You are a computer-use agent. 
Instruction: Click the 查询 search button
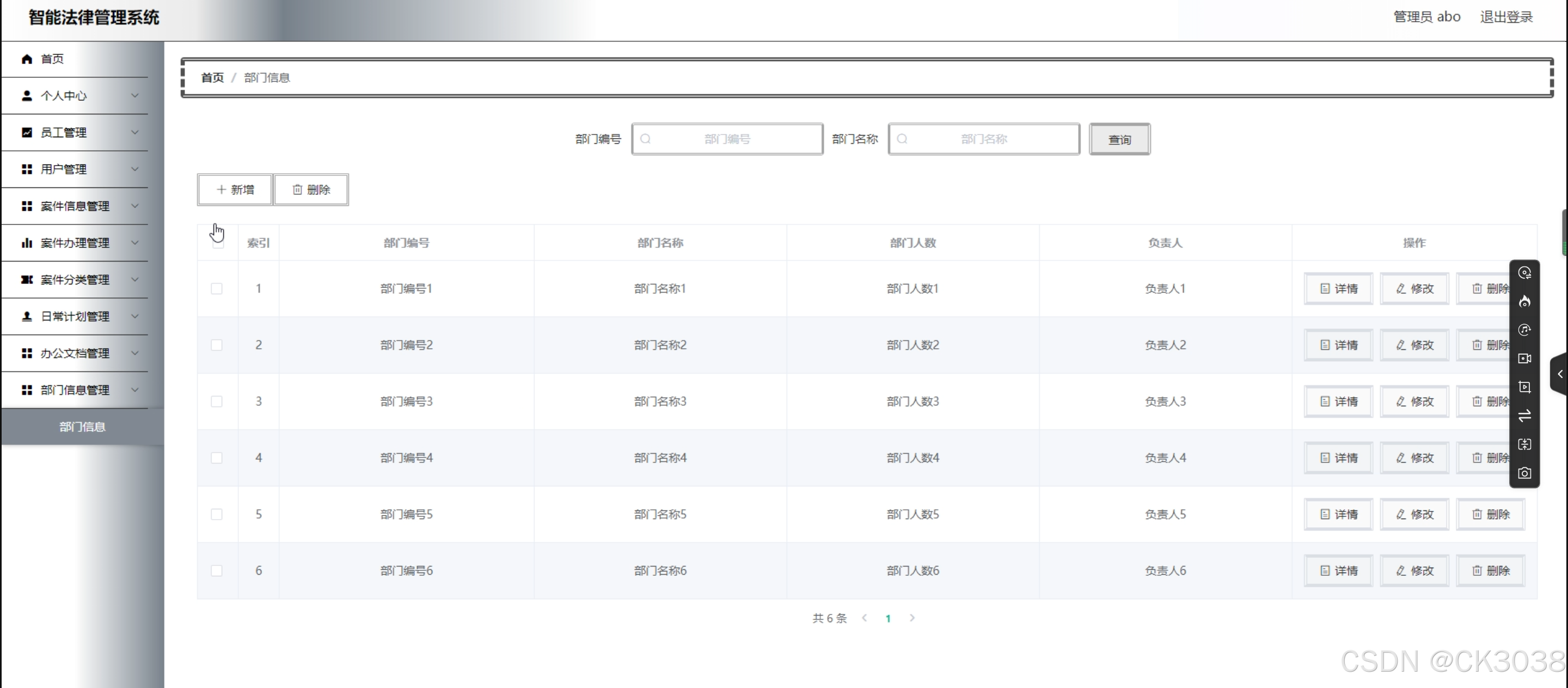(x=1119, y=139)
